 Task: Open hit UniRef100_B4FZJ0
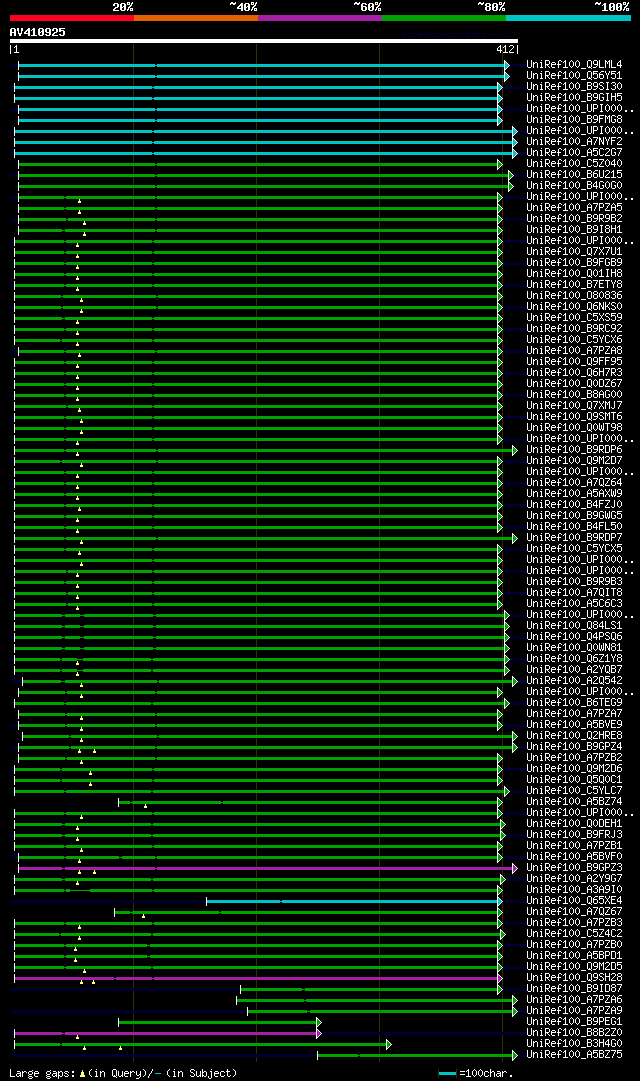pos(574,505)
